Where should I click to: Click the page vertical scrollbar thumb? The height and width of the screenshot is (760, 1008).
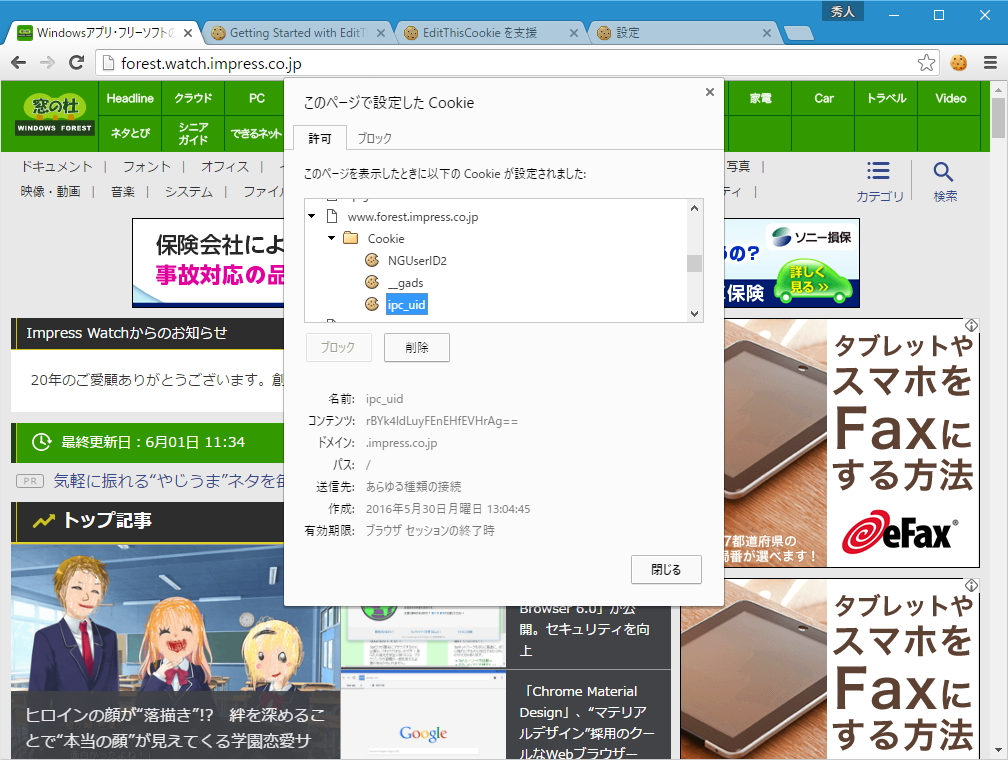click(x=998, y=118)
